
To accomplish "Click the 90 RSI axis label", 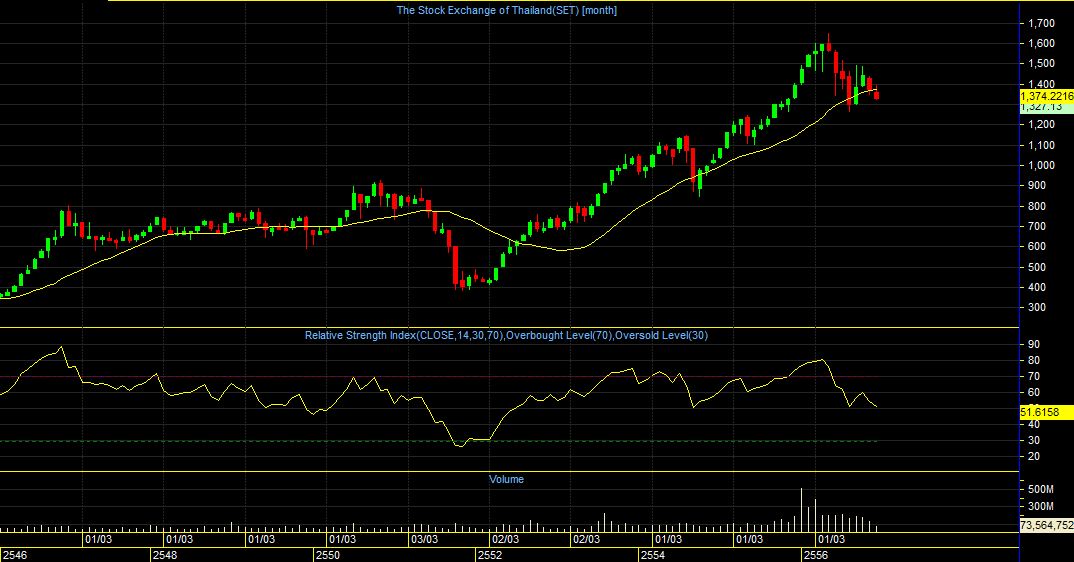I will (1034, 345).
